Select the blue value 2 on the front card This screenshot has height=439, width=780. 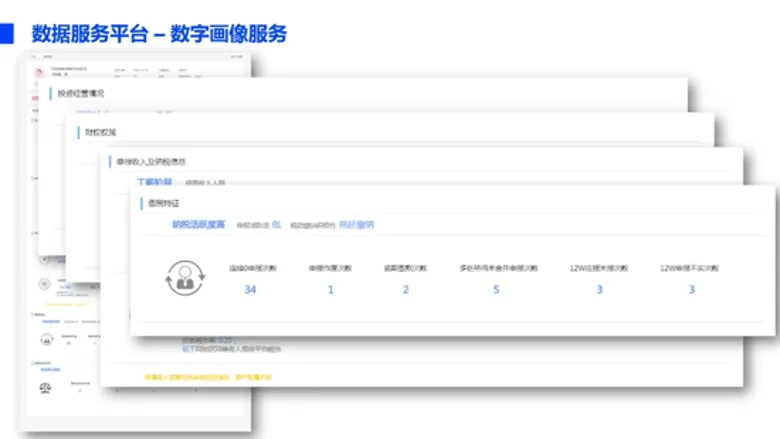pos(405,290)
